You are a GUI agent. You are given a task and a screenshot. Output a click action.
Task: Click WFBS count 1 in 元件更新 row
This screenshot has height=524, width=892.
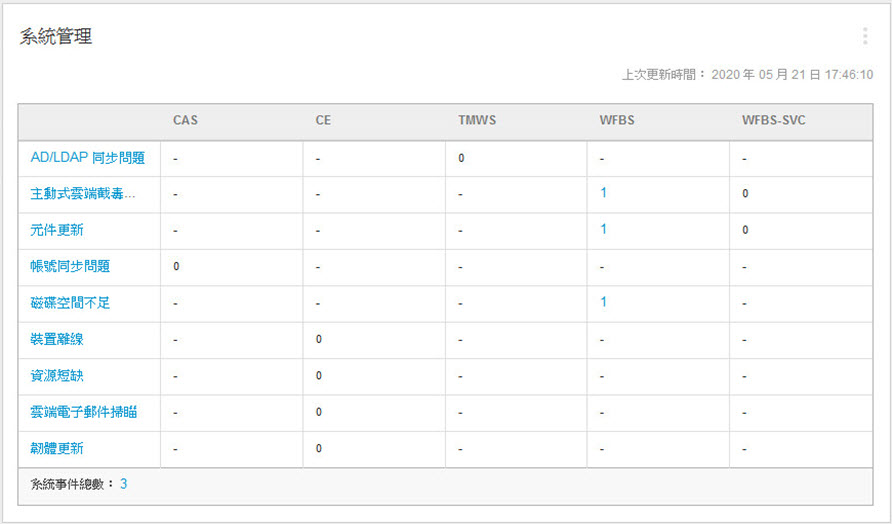click(x=604, y=229)
